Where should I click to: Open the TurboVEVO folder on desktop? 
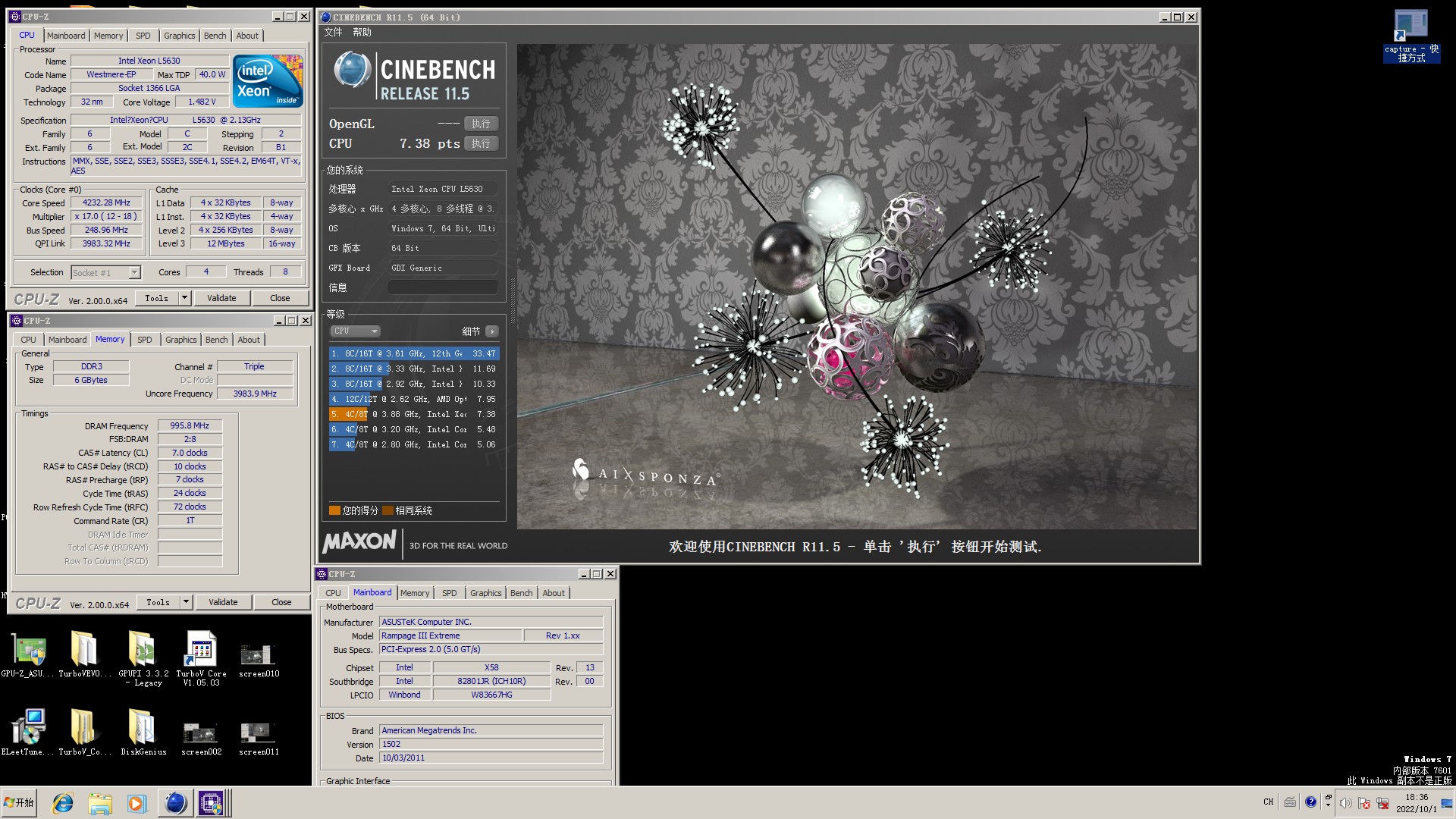(84, 654)
